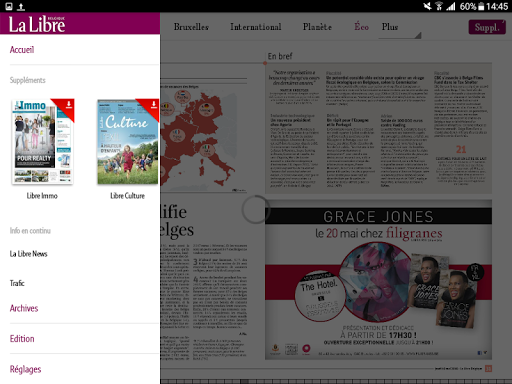Tap the Suppléments section heading
This screenshot has height=384, width=512.
(x=28, y=80)
